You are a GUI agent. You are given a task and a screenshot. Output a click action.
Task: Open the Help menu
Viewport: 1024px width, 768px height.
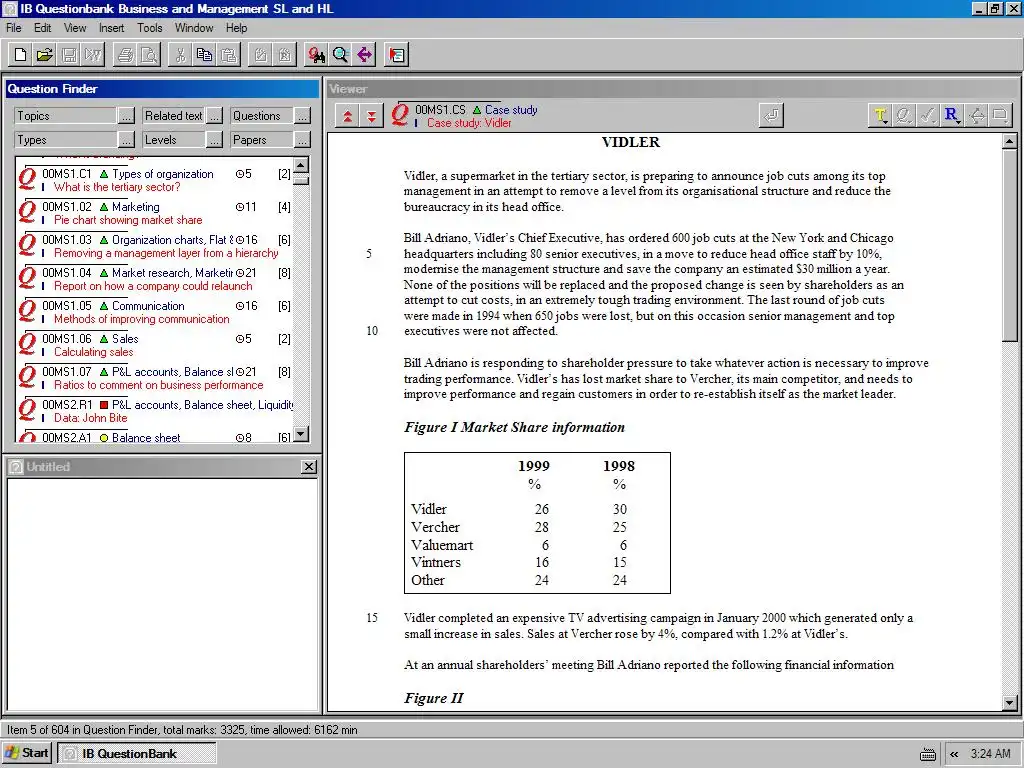(x=236, y=28)
